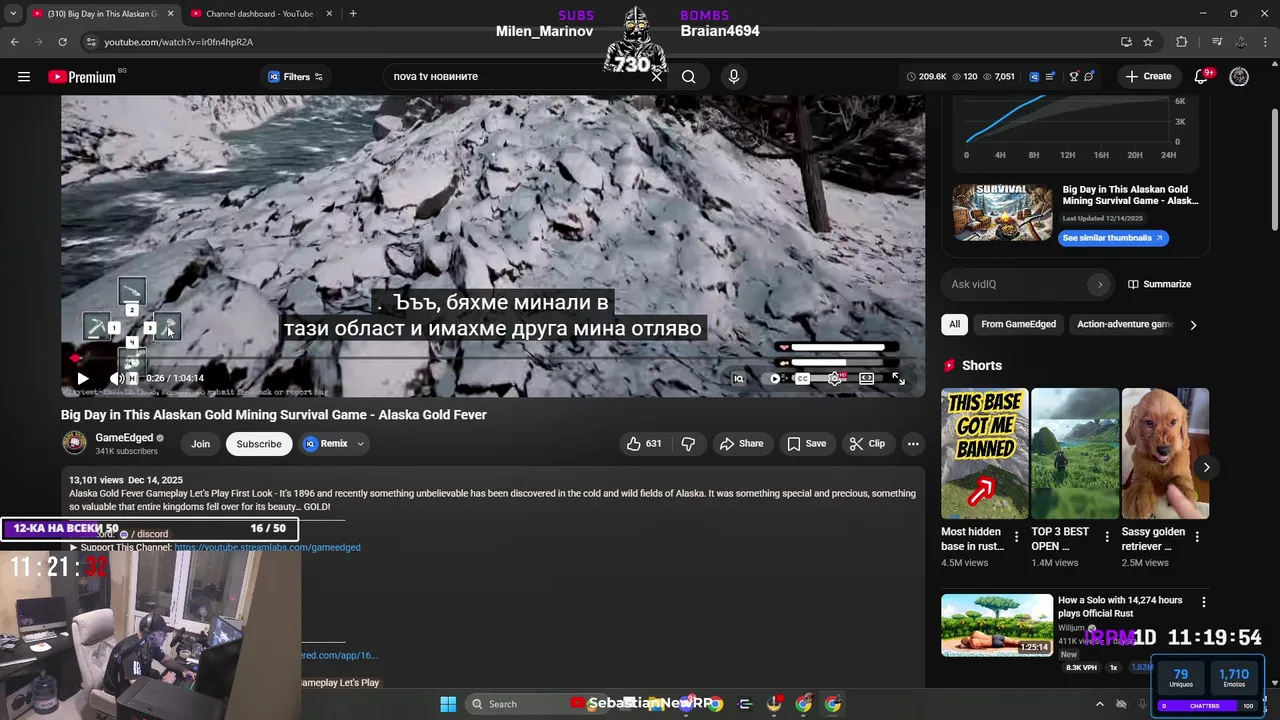
Task: Open Chrome extensions puzzle icon
Action: pos(1181,42)
